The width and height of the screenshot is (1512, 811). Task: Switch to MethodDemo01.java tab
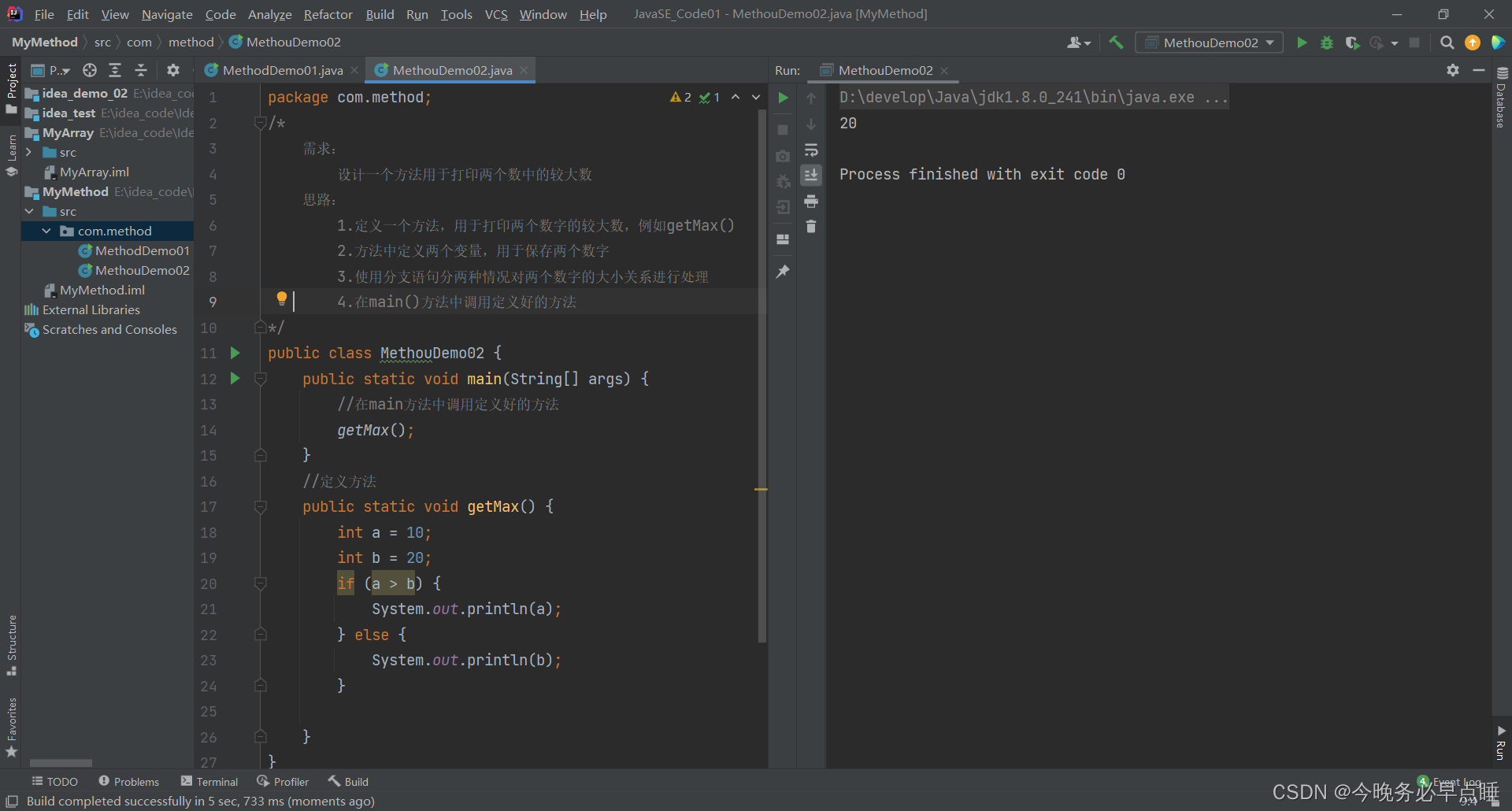(283, 70)
